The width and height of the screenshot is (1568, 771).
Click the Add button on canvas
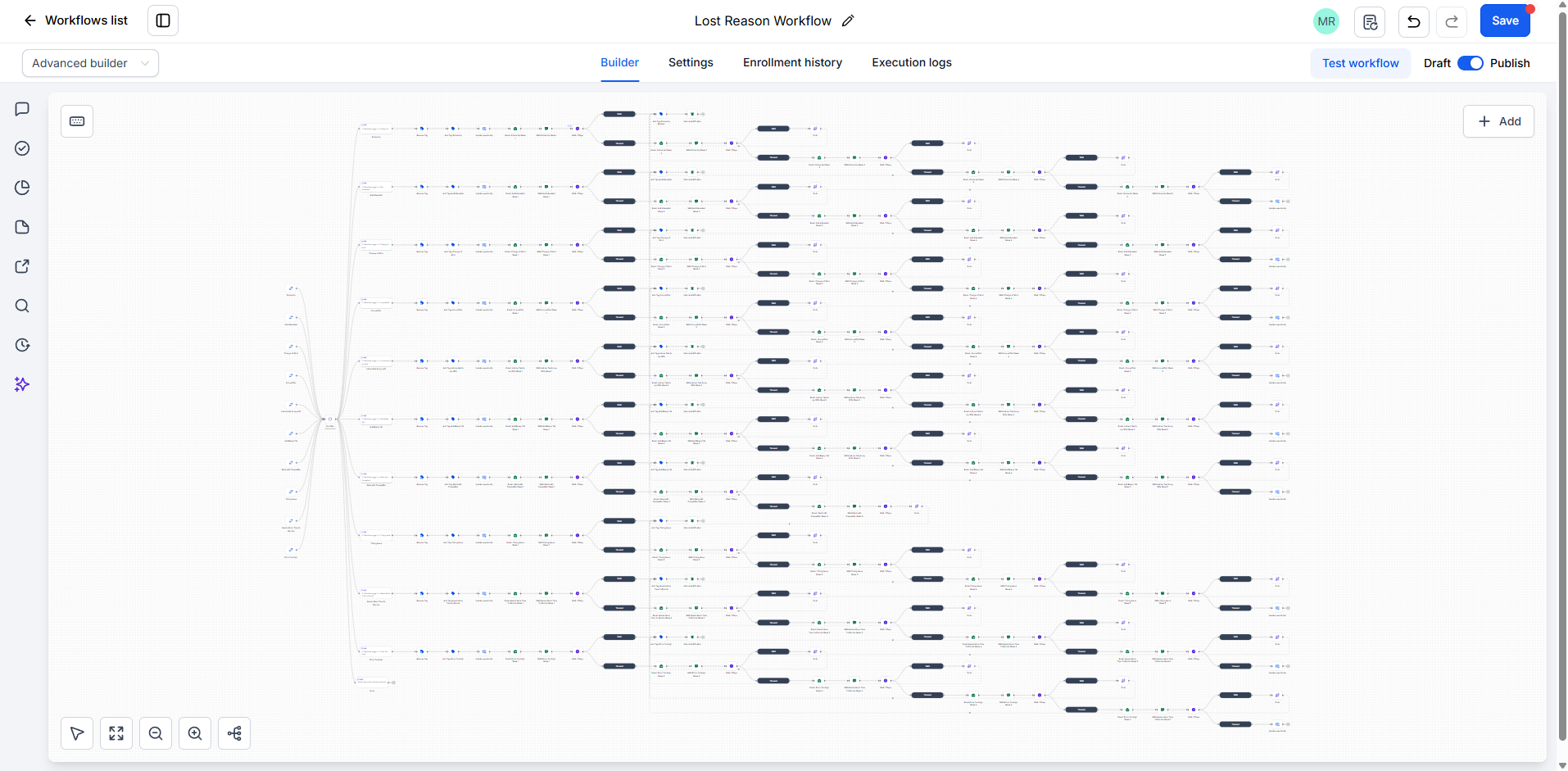(x=1498, y=121)
